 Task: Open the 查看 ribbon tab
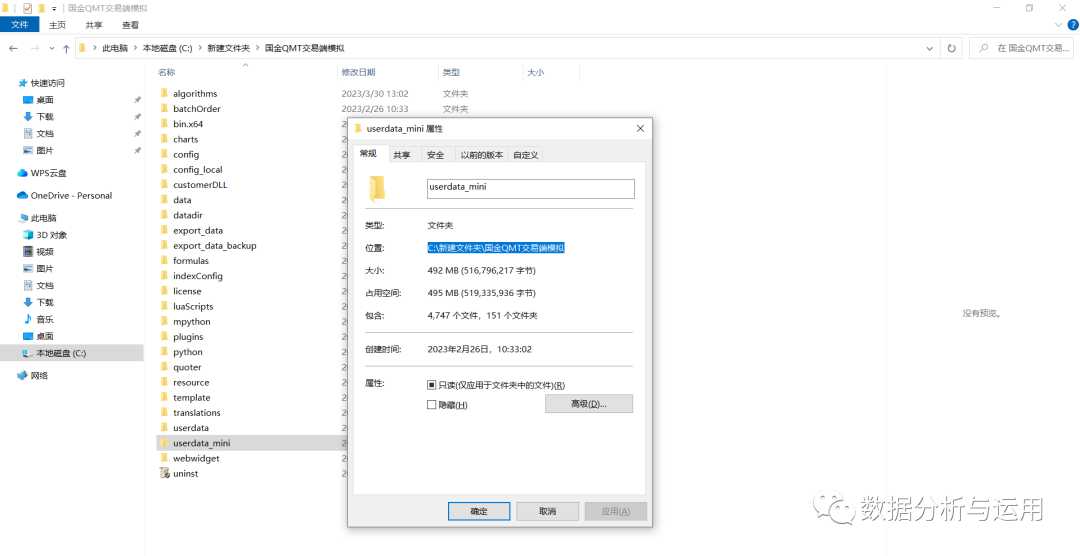click(x=131, y=24)
